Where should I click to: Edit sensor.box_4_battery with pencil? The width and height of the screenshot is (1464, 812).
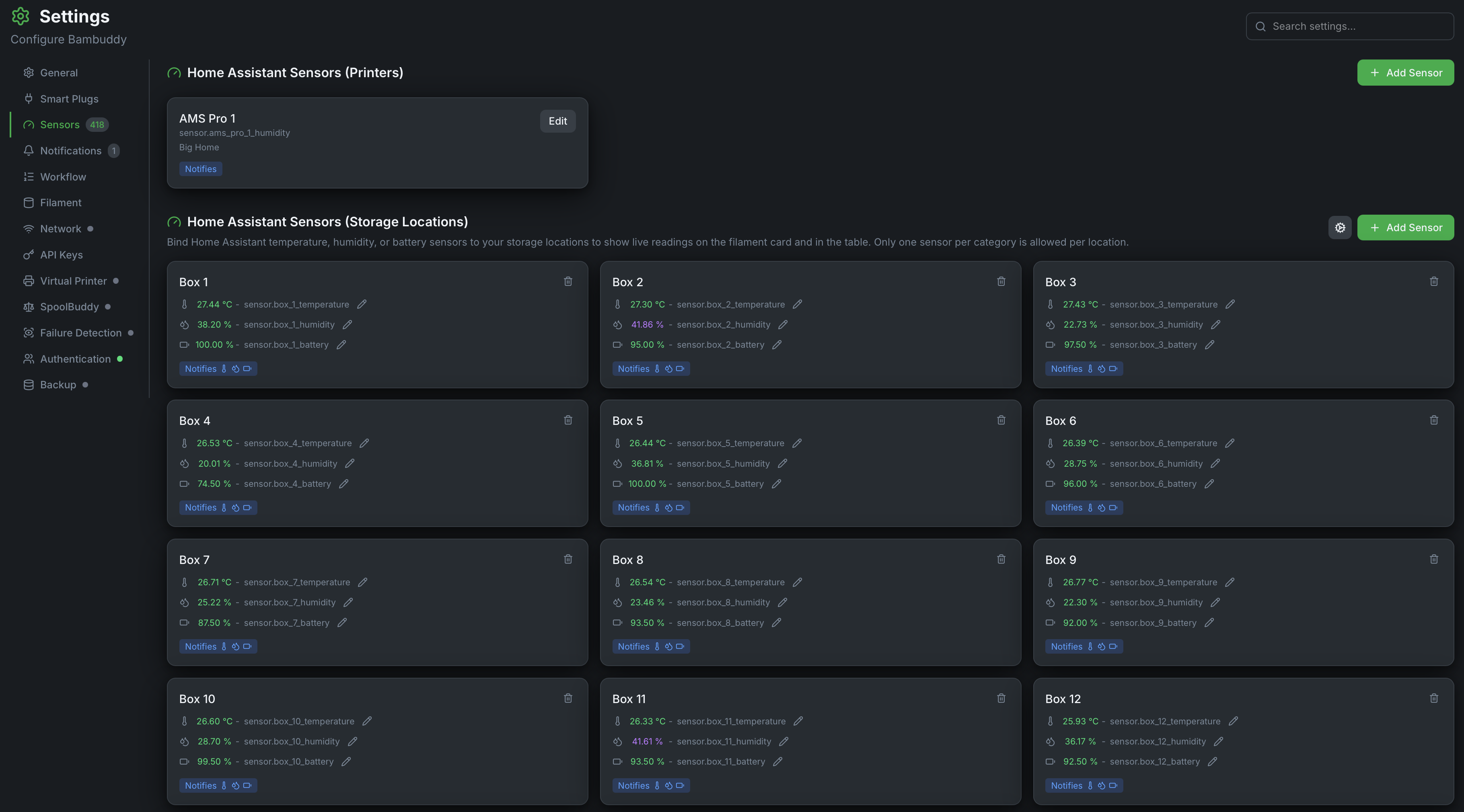coord(343,484)
